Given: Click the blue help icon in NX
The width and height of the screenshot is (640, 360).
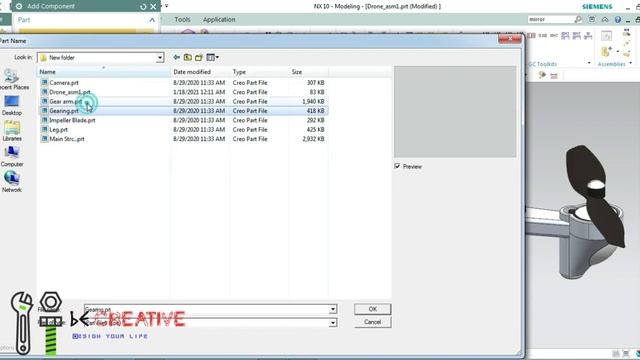Looking at the screenshot, I should pyautogui.click(x=618, y=19).
